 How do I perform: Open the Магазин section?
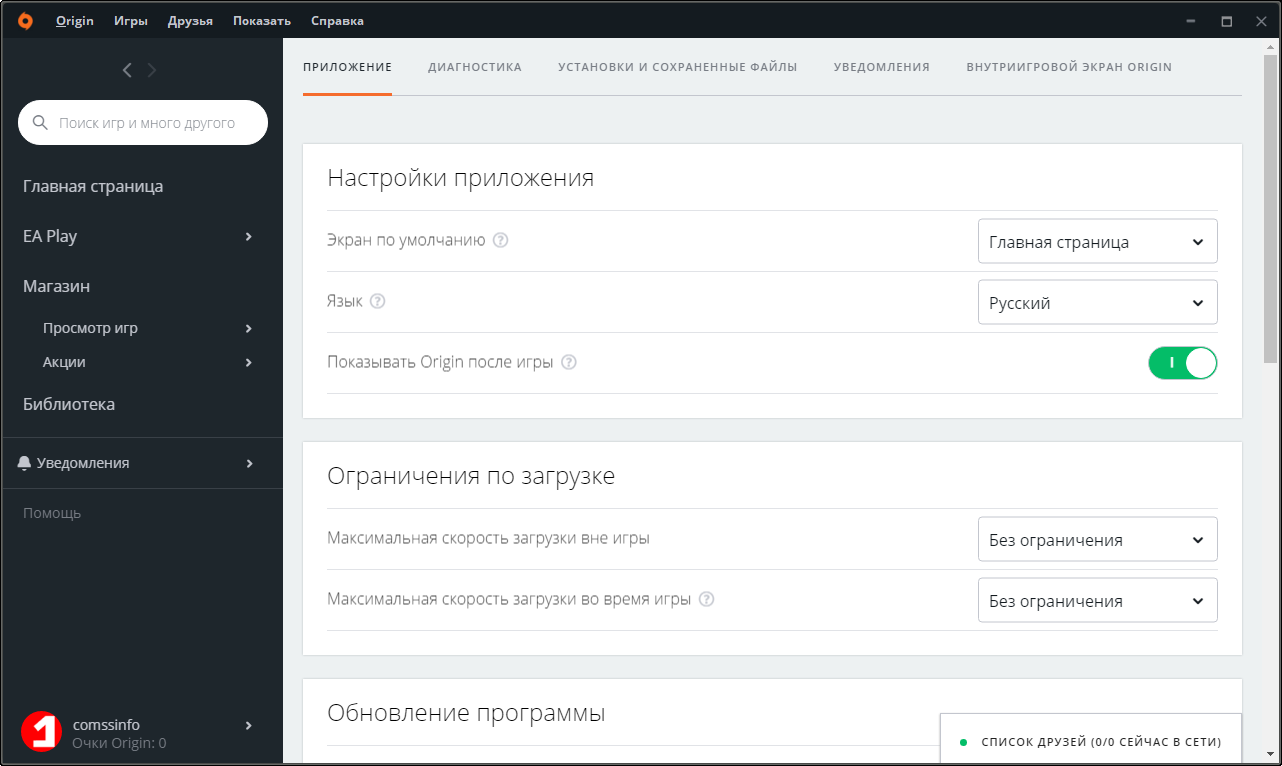click(x=57, y=286)
